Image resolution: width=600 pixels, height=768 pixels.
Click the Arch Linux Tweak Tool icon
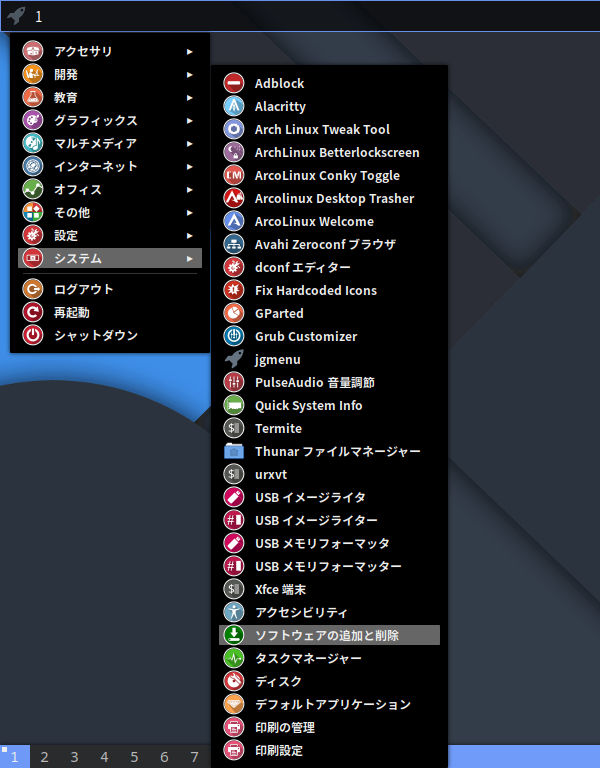click(234, 129)
